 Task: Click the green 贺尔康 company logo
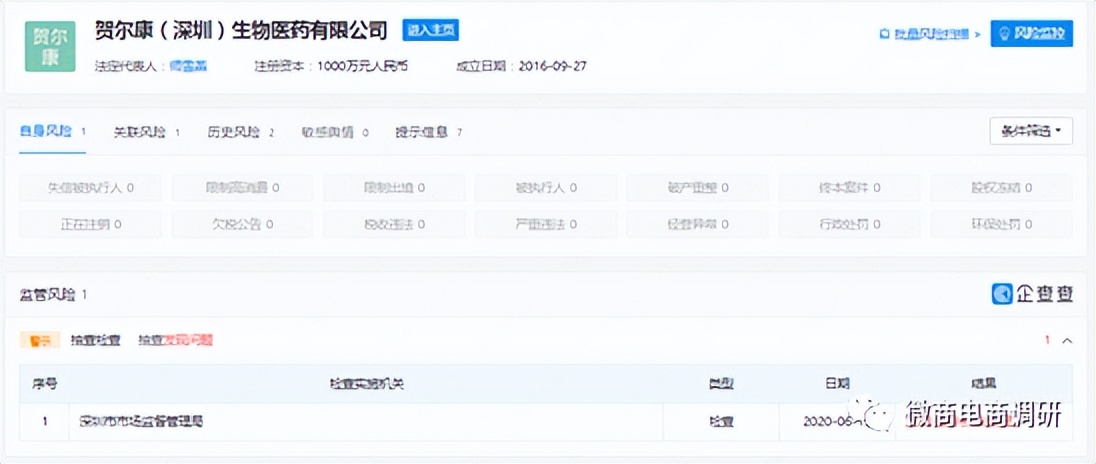click(50, 46)
